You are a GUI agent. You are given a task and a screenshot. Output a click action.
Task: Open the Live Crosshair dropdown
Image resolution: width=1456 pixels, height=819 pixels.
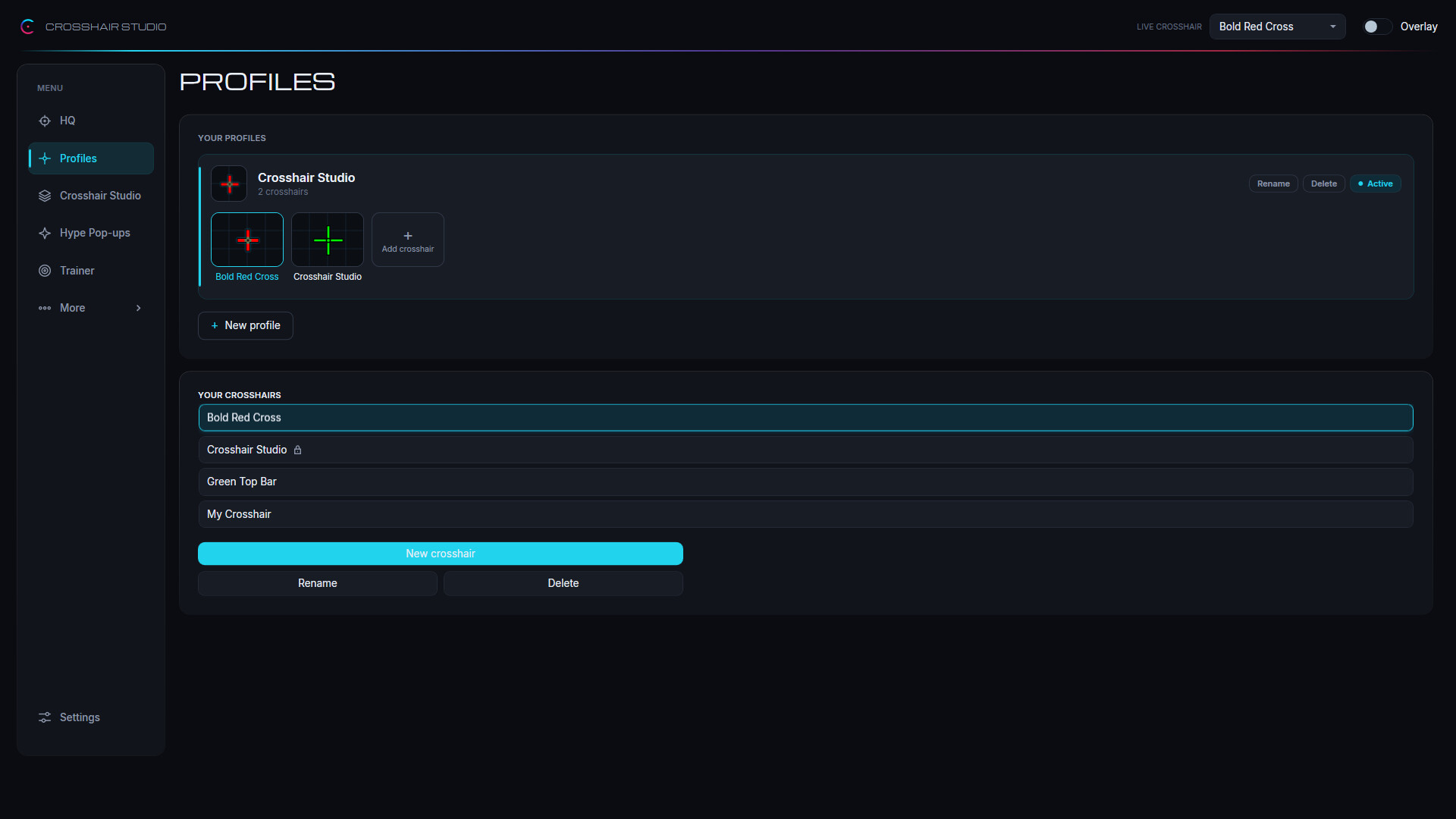tap(1277, 27)
